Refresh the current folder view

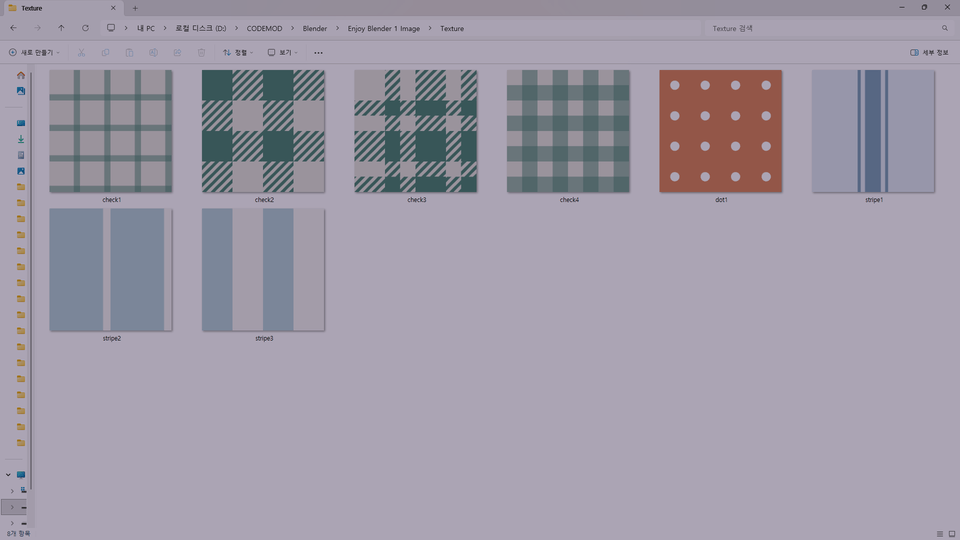85,28
